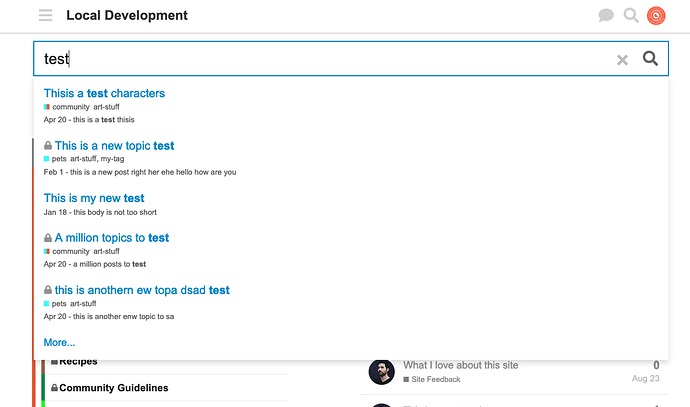
Task: Click the 'More...' results link
Action: point(59,342)
